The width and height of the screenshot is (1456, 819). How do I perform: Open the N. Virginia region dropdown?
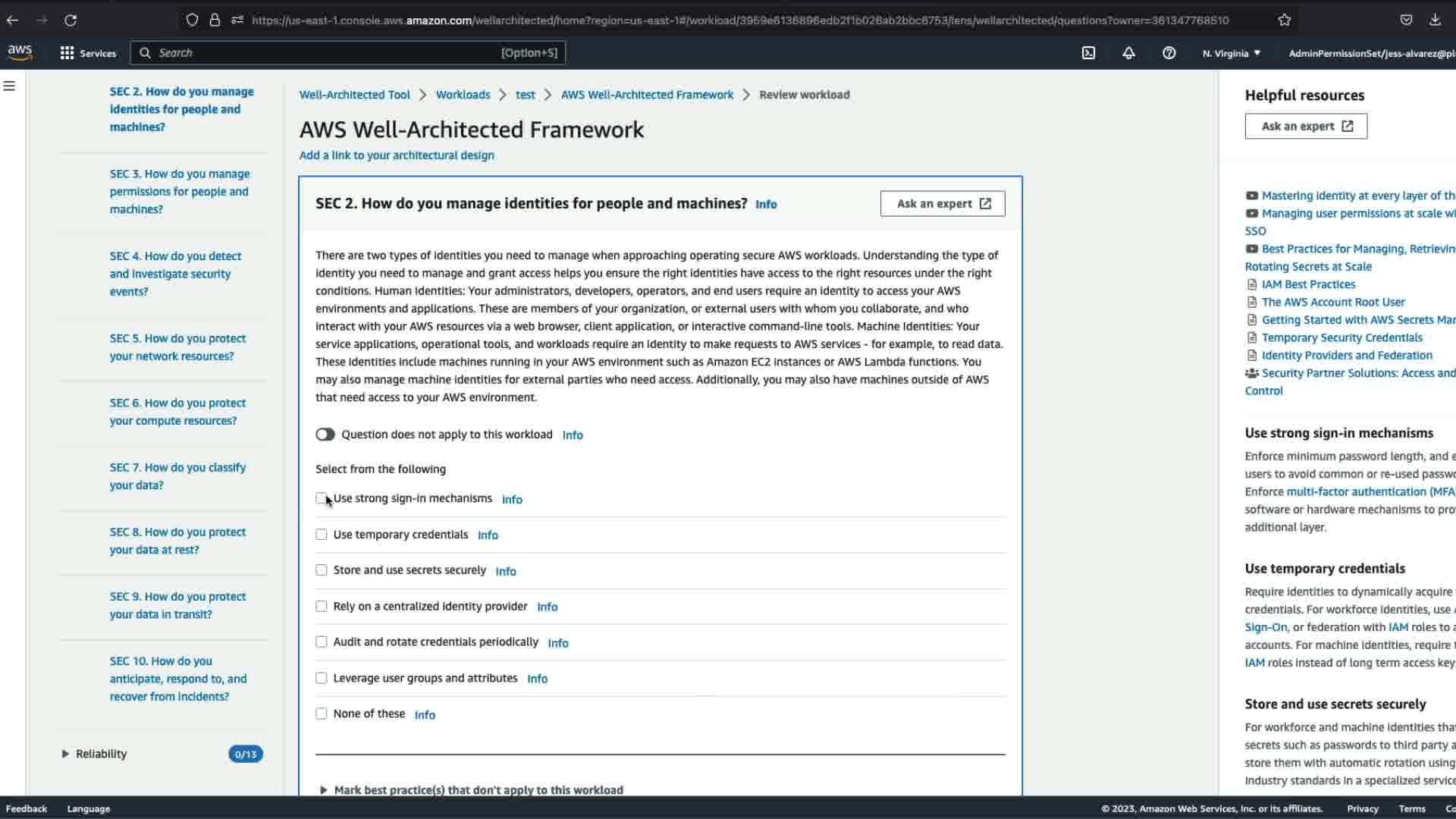(1231, 53)
